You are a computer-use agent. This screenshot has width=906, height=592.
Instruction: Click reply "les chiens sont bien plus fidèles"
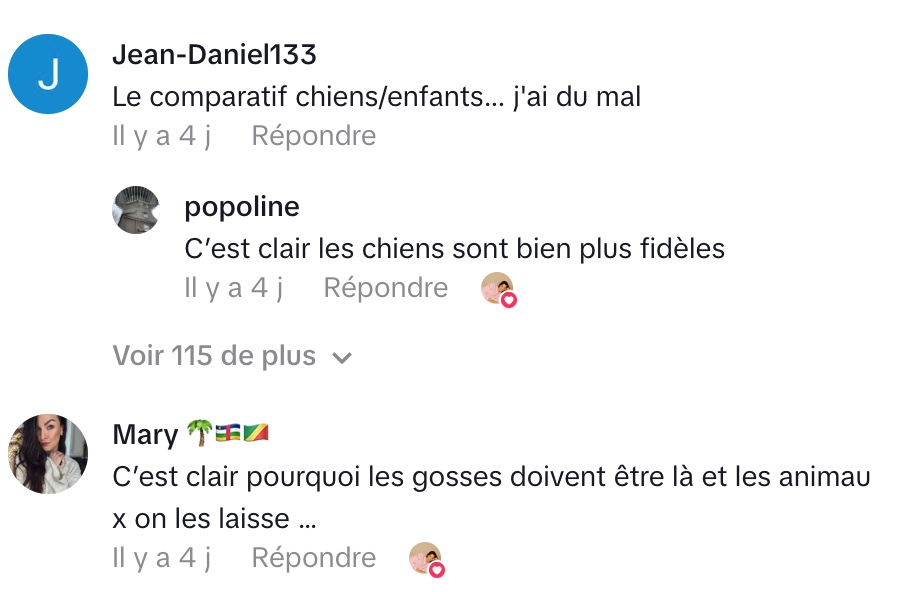pos(454,248)
